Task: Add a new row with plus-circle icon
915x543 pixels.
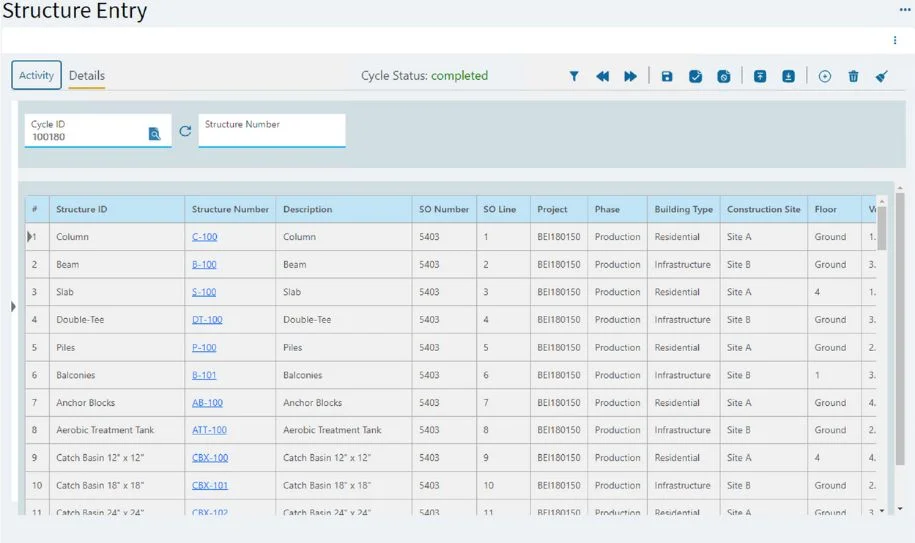Action: coord(824,76)
